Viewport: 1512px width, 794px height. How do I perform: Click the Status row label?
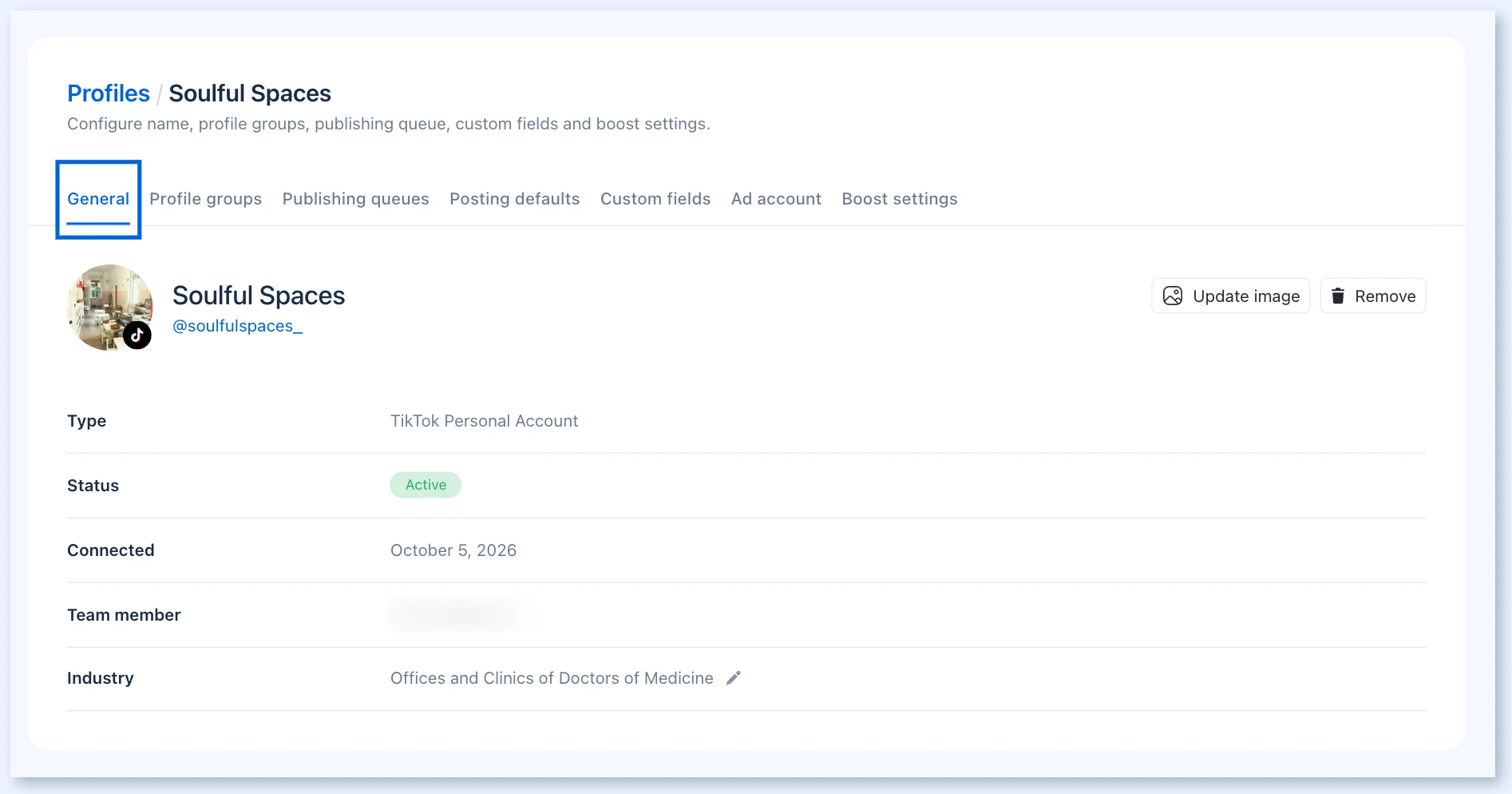93,486
